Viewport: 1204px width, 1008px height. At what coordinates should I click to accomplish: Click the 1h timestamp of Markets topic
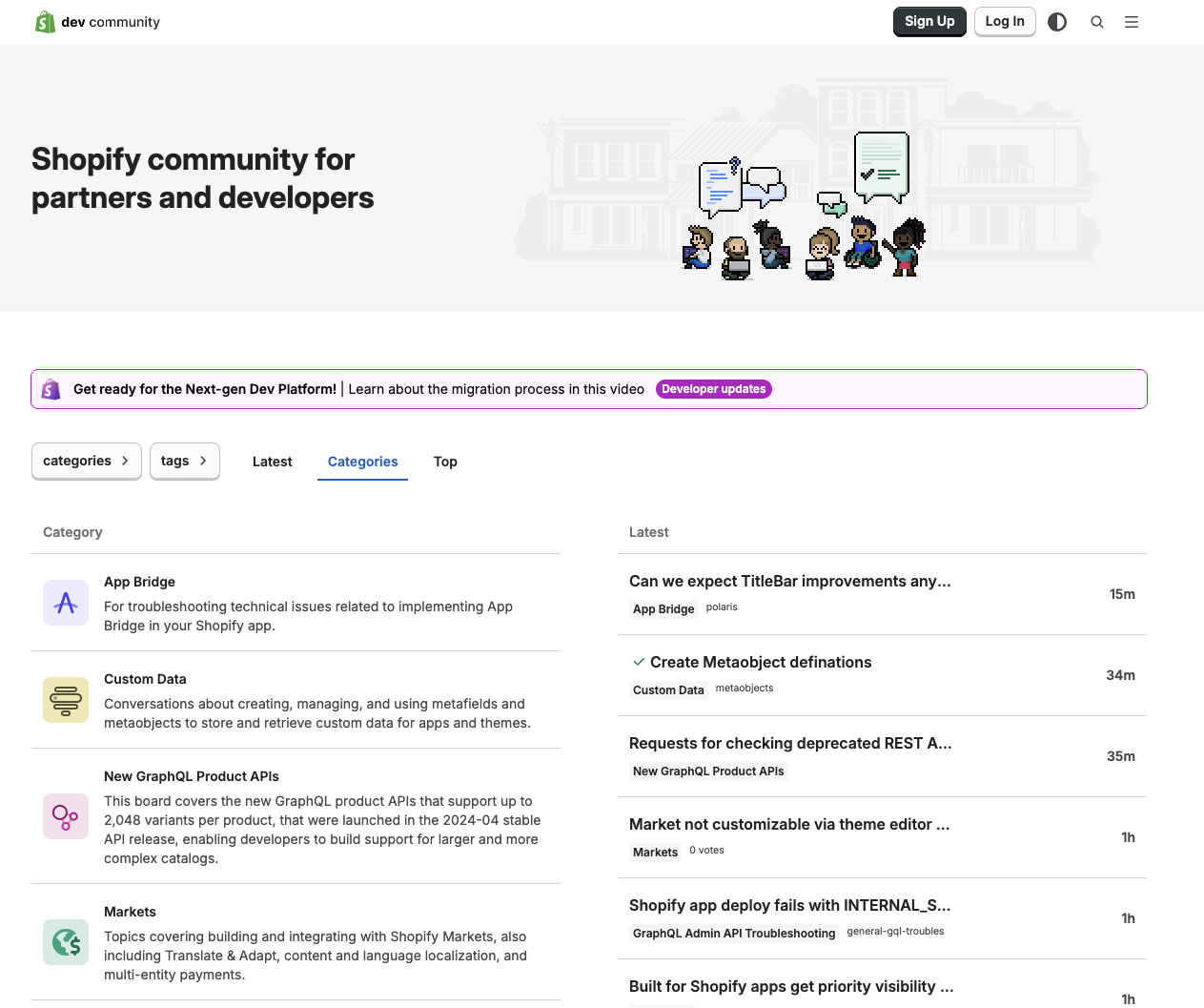pyautogui.click(x=1128, y=837)
